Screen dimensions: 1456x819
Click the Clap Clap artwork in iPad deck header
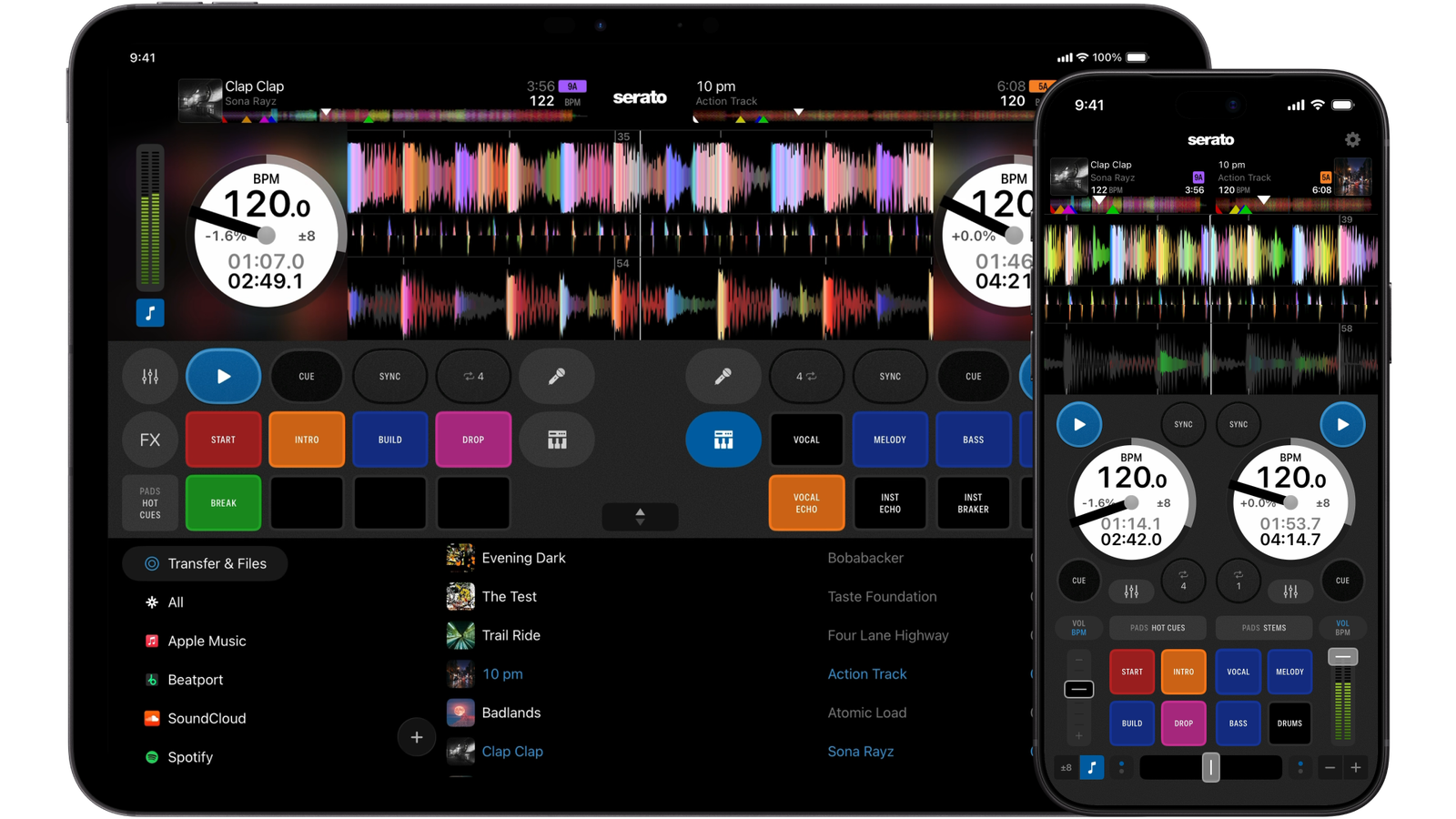[200, 99]
